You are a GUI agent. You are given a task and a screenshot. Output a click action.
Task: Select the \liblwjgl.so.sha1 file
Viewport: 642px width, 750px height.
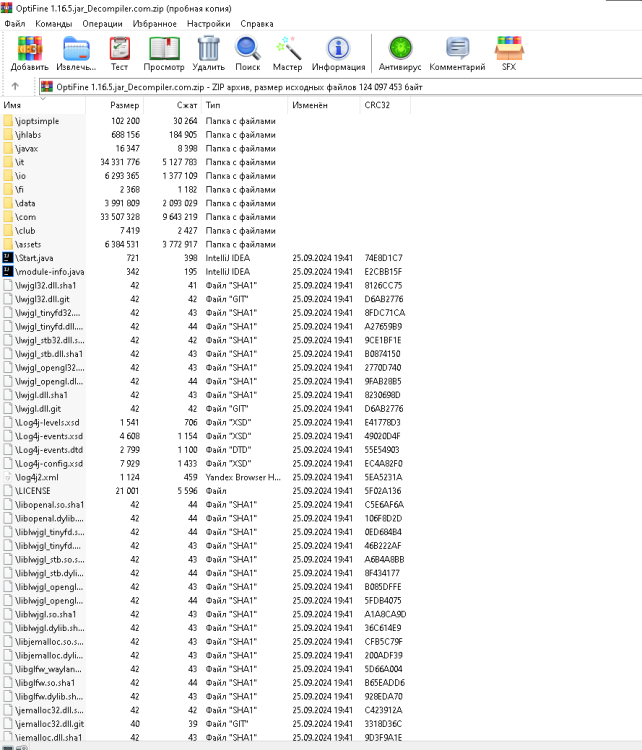pos(45,614)
